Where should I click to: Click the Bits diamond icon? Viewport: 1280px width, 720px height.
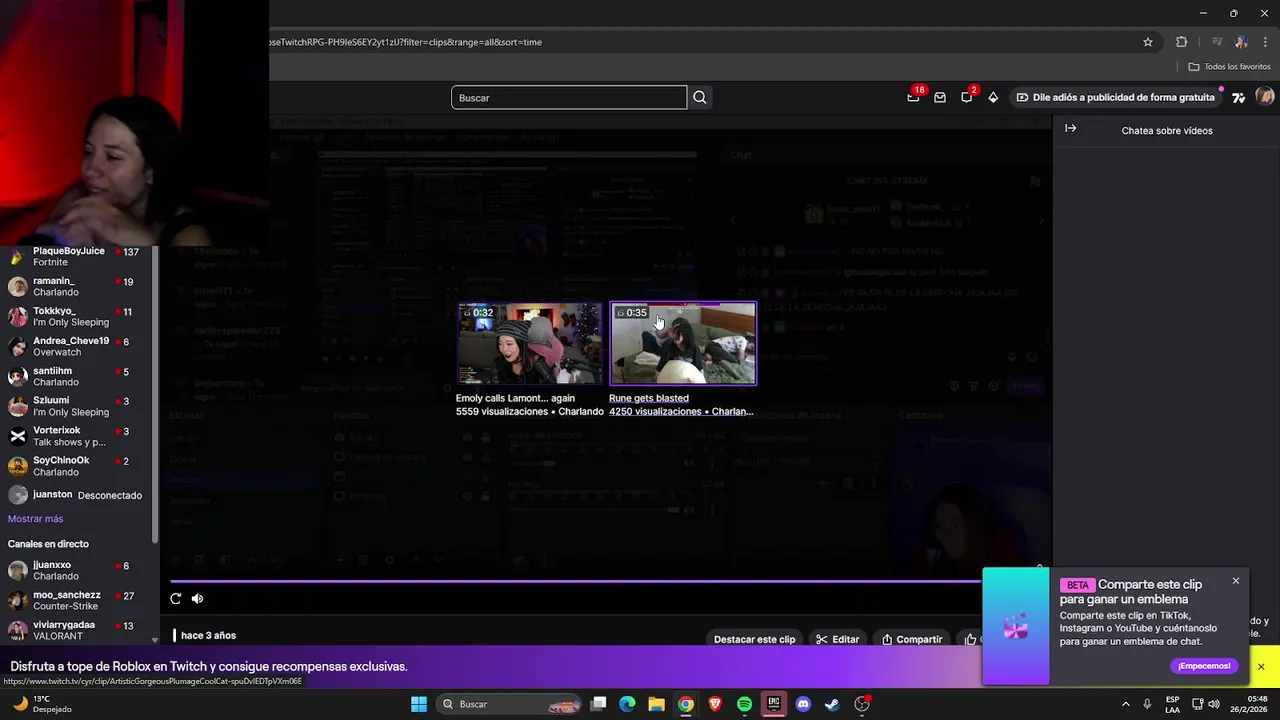click(x=993, y=97)
